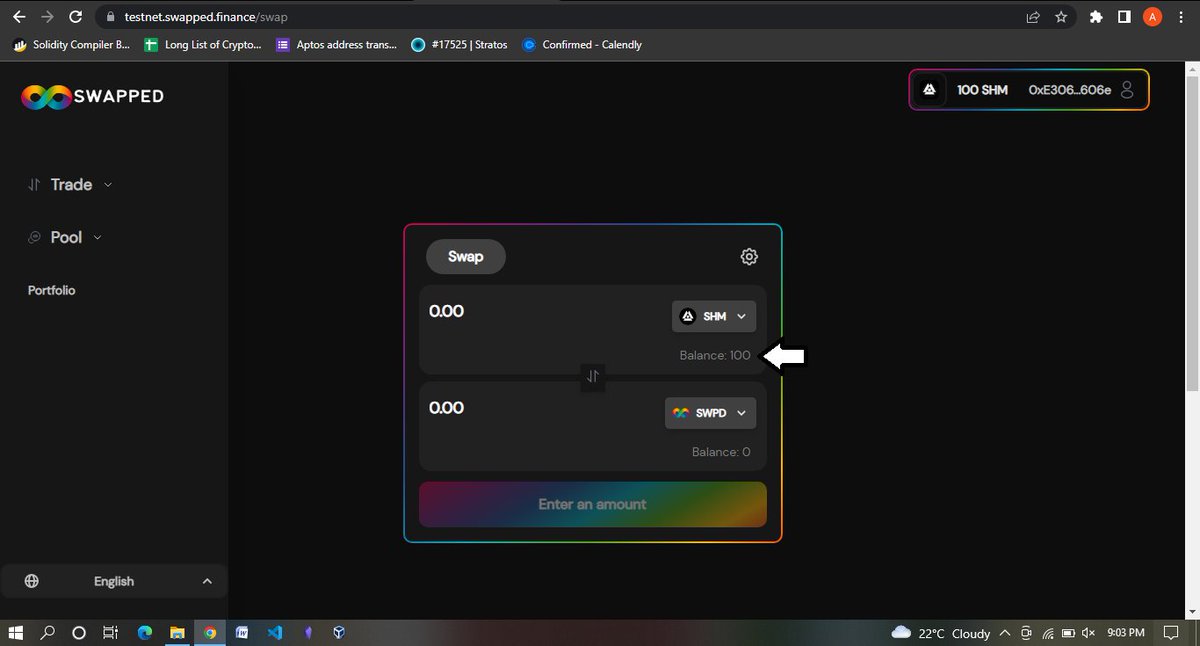Image resolution: width=1200 pixels, height=646 pixels.
Task: Click the 22°C Cloudy weather widget
Action: pos(940,633)
